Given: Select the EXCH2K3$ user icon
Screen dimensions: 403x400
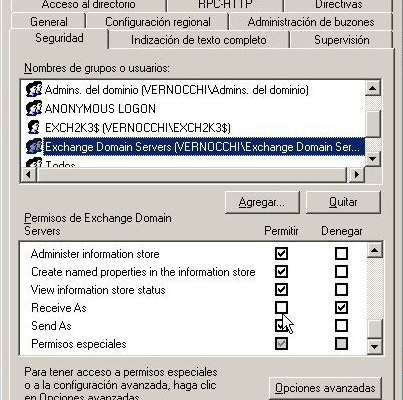Looking at the screenshot, I should (x=34, y=127).
